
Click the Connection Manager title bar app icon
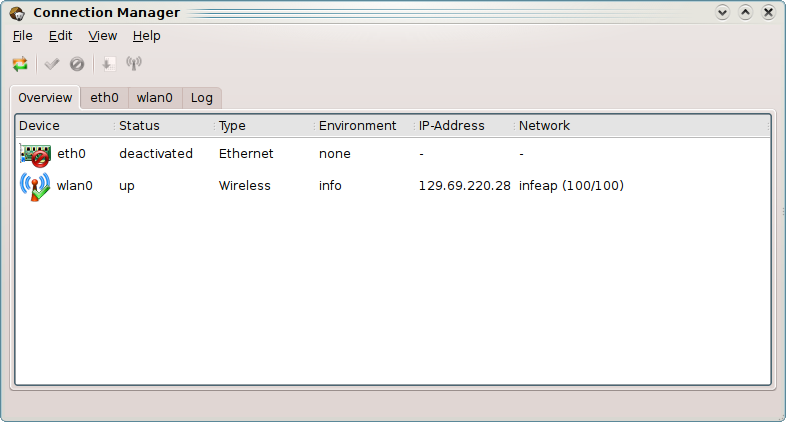[x=17, y=14]
